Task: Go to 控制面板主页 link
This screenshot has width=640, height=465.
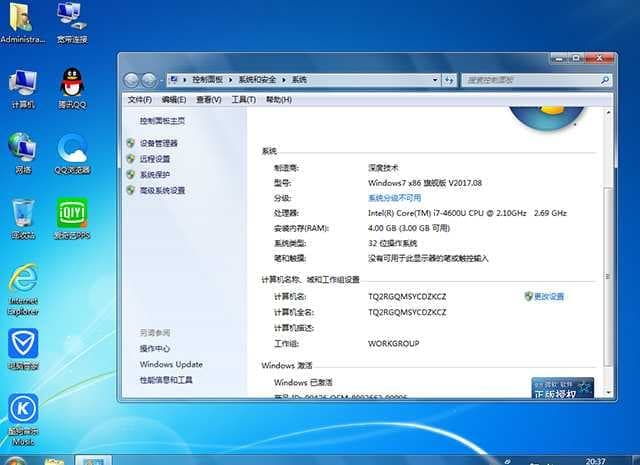Action: (x=162, y=121)
